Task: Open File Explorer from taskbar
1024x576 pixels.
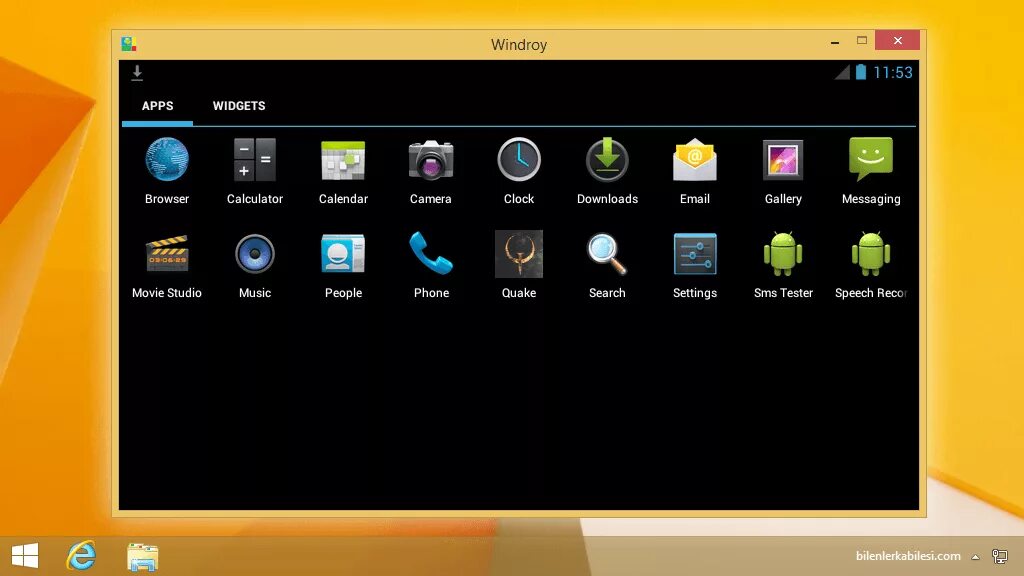Action: coord(142,557)
